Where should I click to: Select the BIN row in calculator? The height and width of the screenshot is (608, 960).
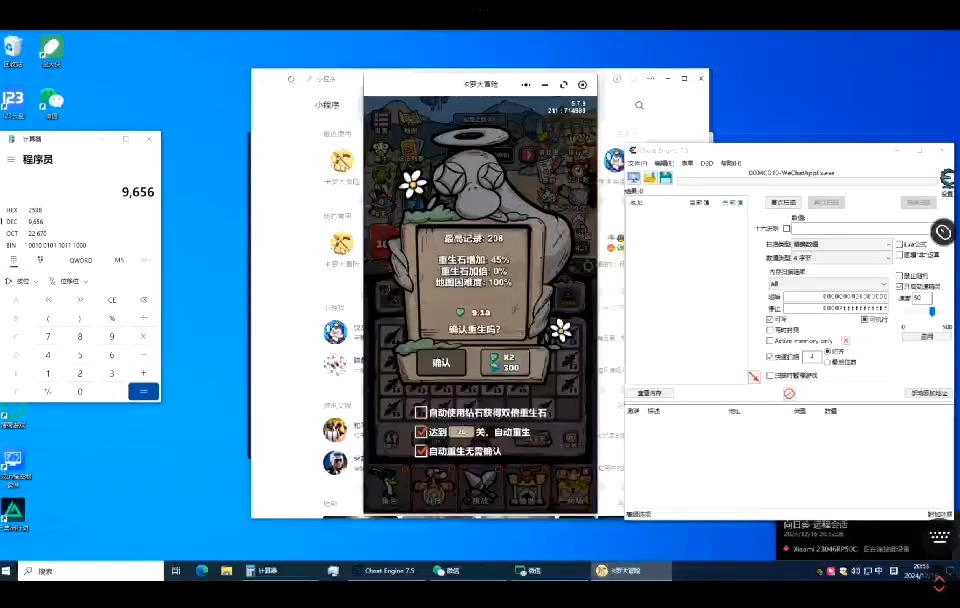80,245
